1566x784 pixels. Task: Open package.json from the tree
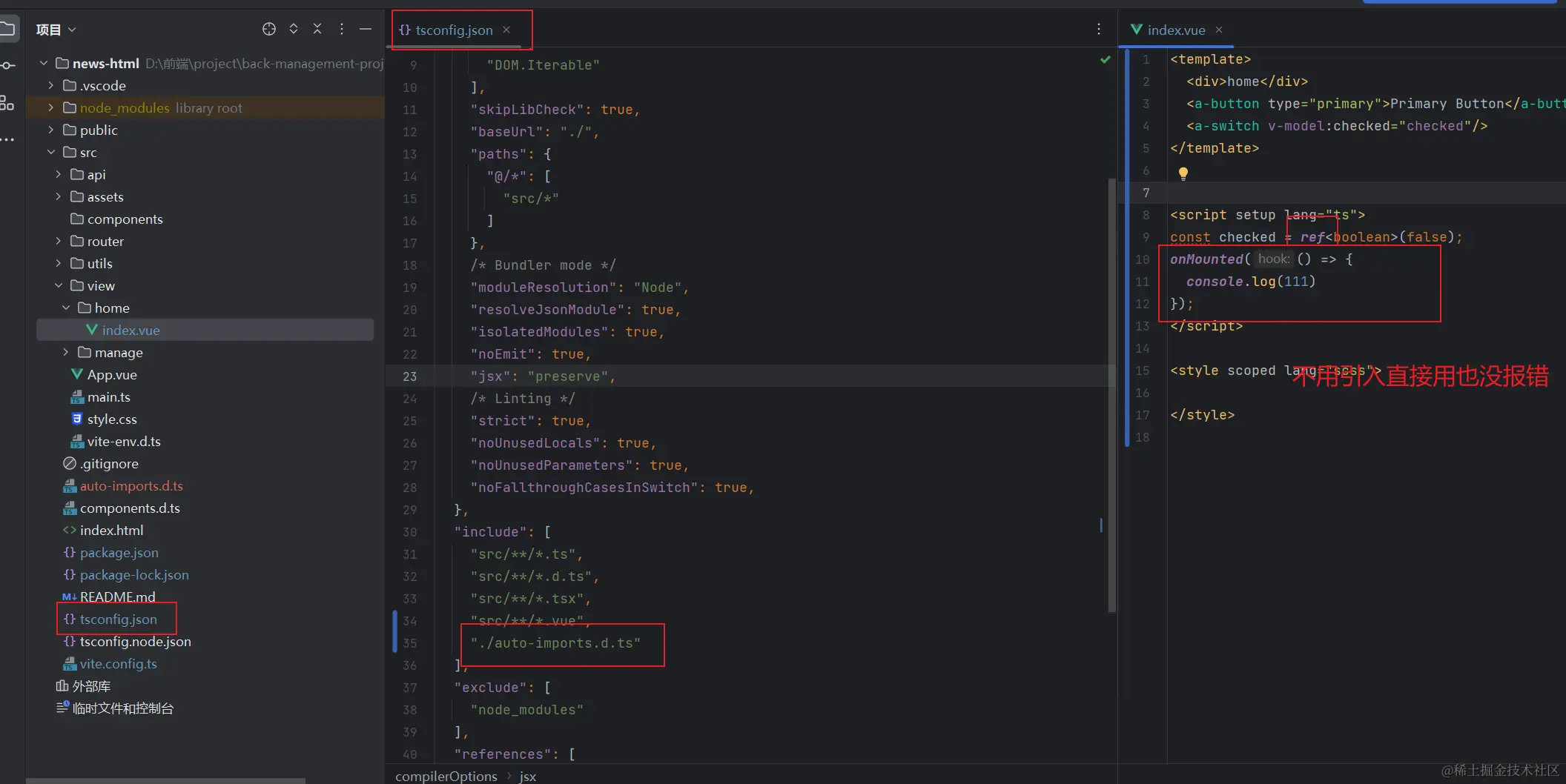(119, 552)
